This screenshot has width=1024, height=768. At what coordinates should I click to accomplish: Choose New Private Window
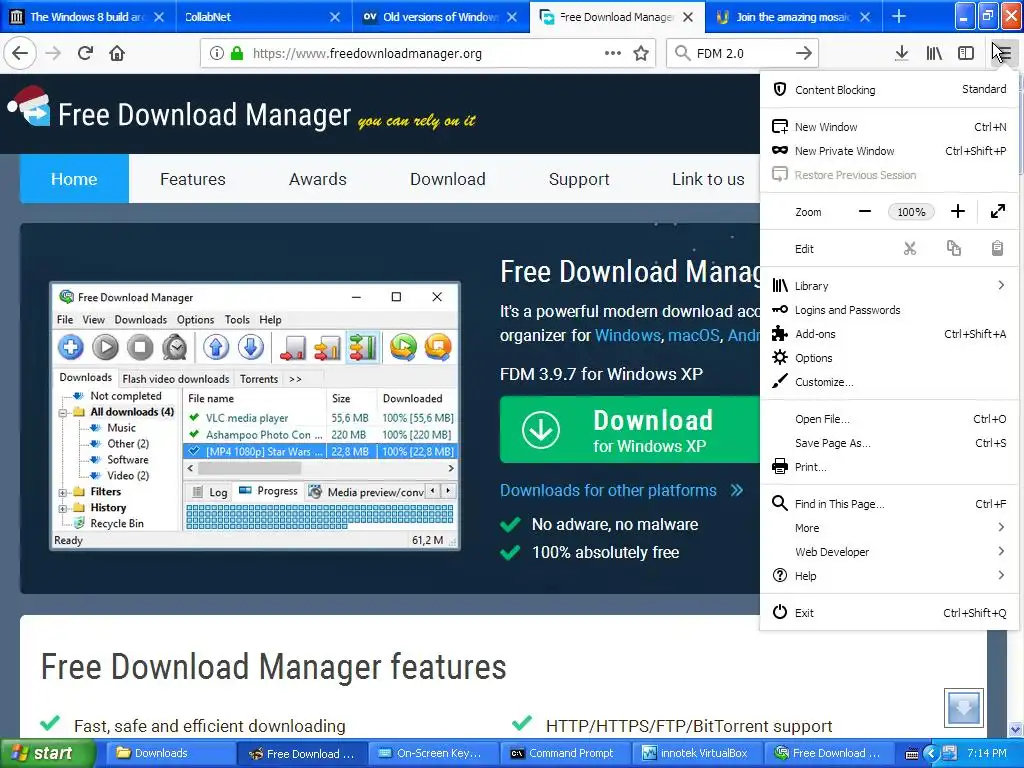tap(889, 151)
